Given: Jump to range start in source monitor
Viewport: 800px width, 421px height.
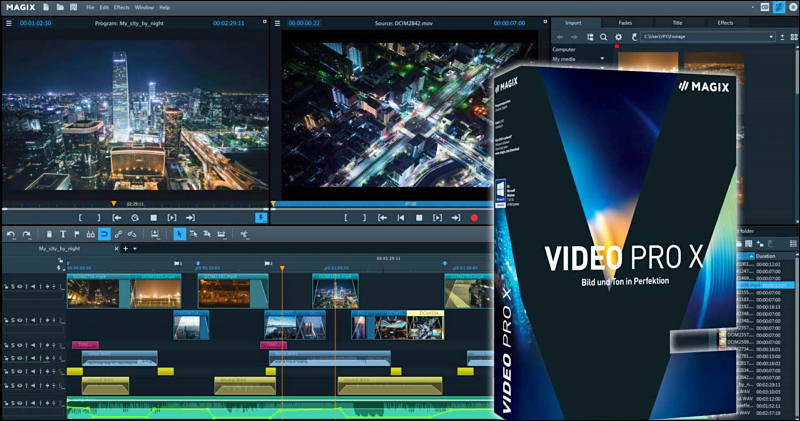Looking at the screenshot, I should coord(382,218).
